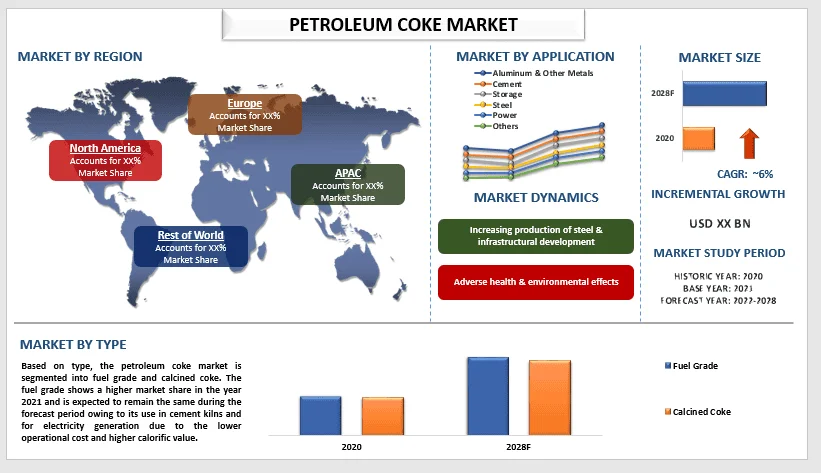Click the Aluminum & Other Metals legend marker
The width and height of the screenshot is (821, 473).
(483, 73)
